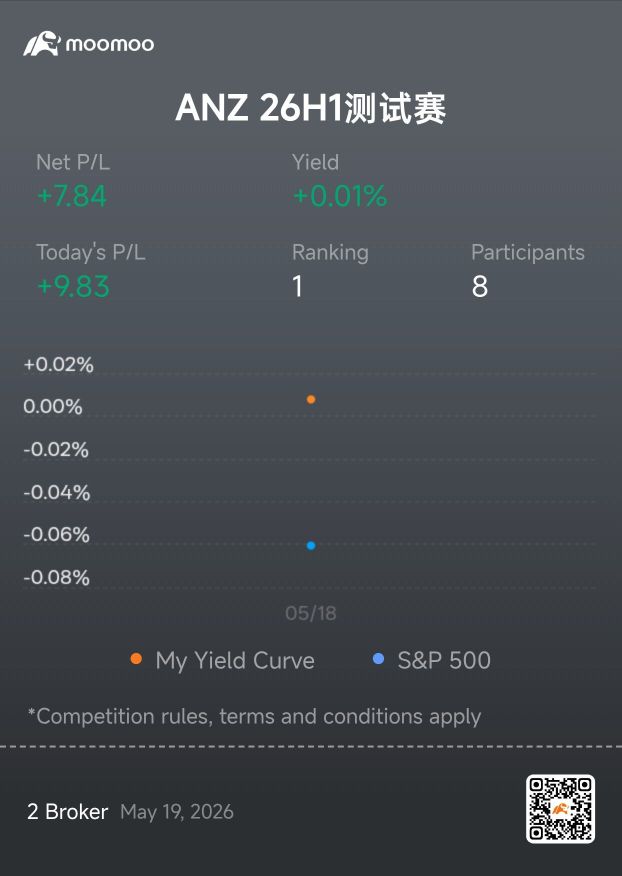Toggle the My Yield Curve legend label
The height and width of the screenshot is (876, 622).
[235, 661]
